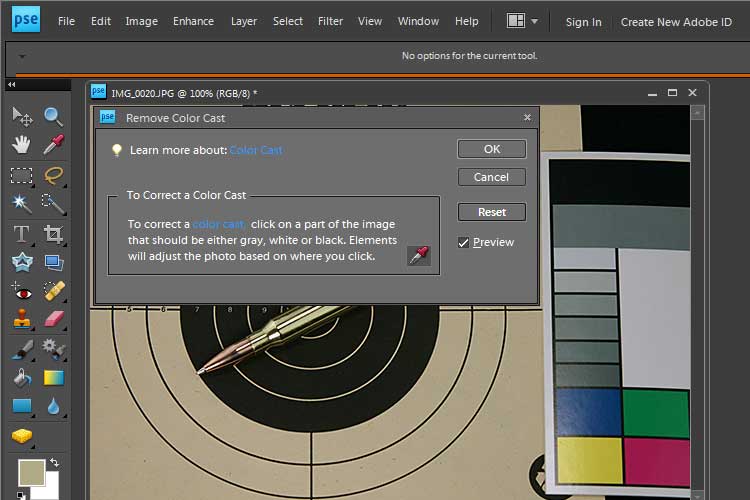This screenshot has width=750, height=500.
Task: Select the Straighten tool
Action: point(53,262)
